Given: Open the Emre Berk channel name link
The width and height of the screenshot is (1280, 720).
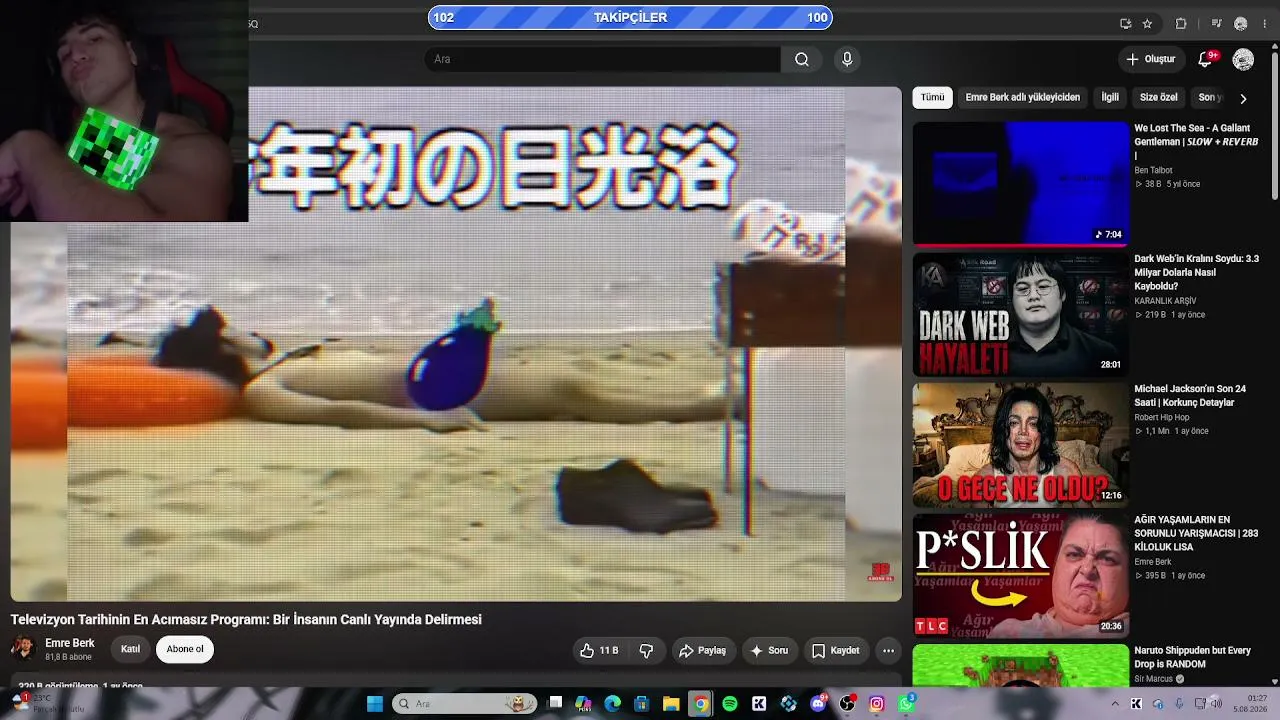Looking at the screenshot, I should point(70,643).
